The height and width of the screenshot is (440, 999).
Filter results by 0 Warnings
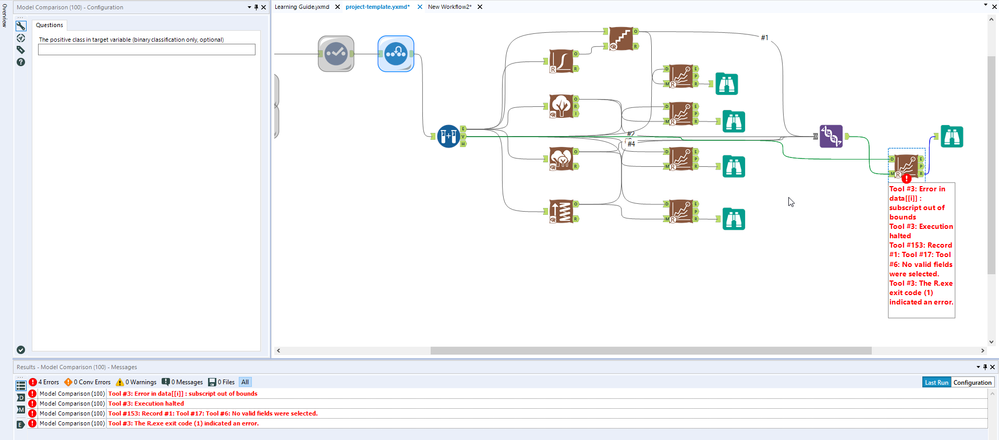coord(136,382)
